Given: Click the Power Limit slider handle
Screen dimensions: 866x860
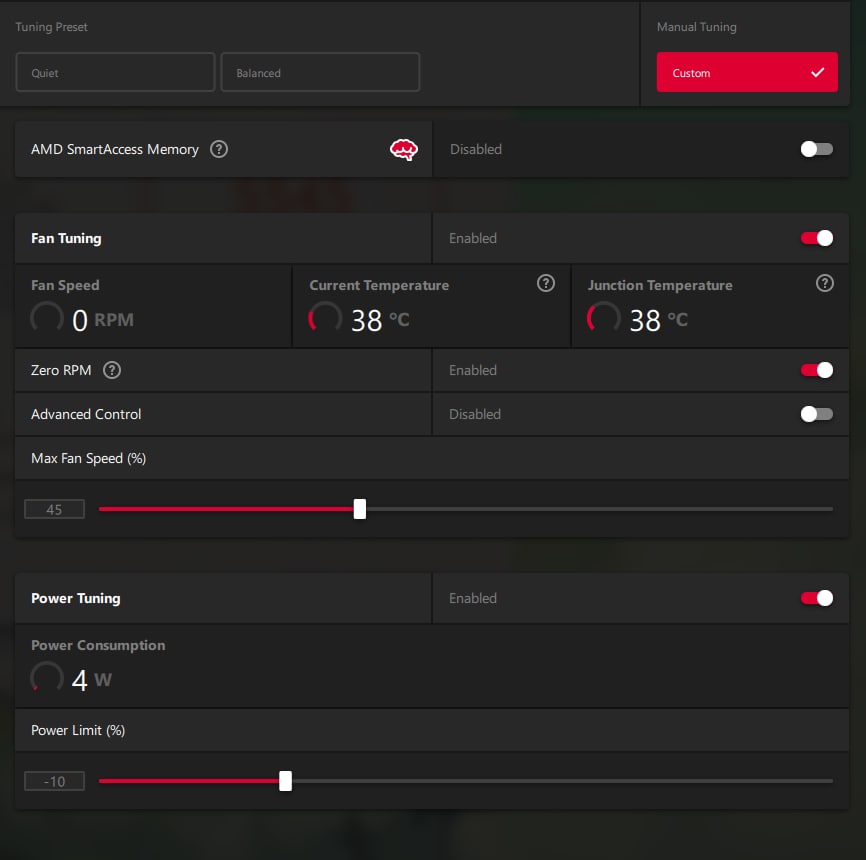Looking at the screenshot, I should point(286,781).
